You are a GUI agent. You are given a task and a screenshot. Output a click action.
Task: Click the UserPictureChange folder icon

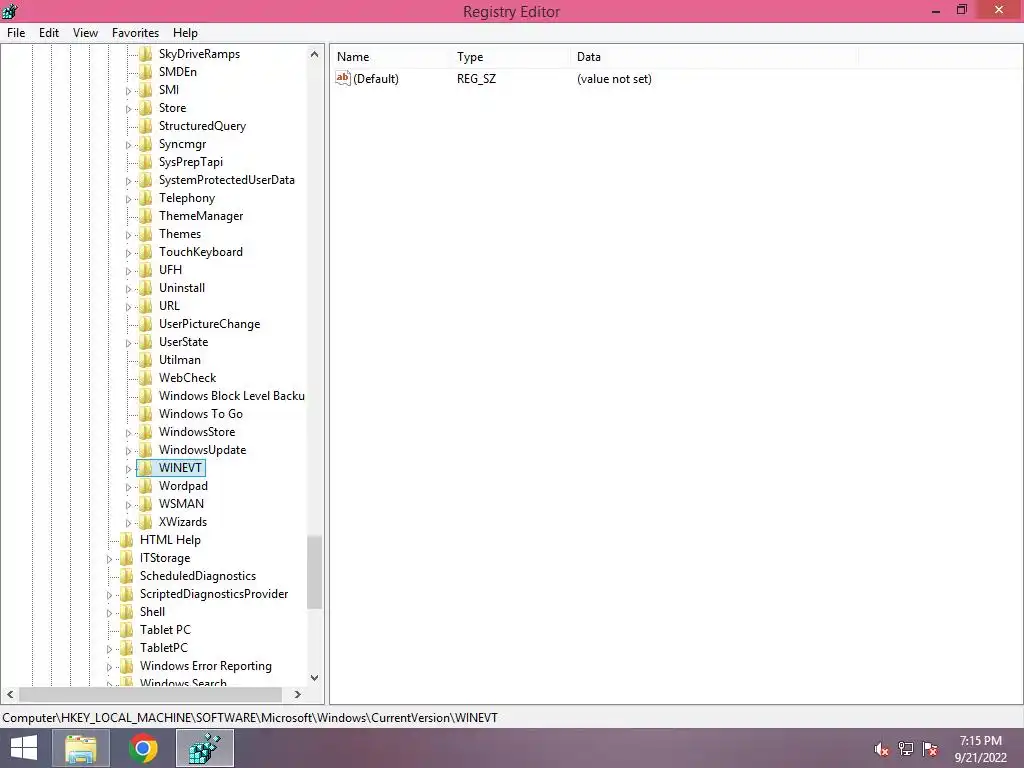click(x=146, y=324)
